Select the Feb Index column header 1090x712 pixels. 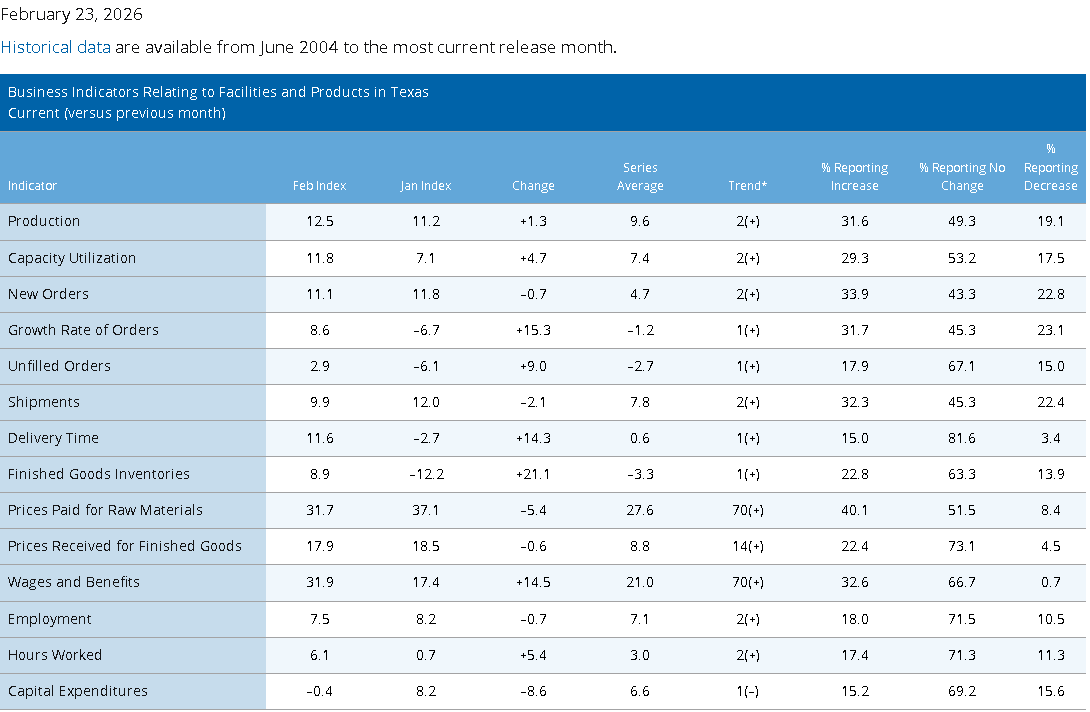click(x=319, y=186)
